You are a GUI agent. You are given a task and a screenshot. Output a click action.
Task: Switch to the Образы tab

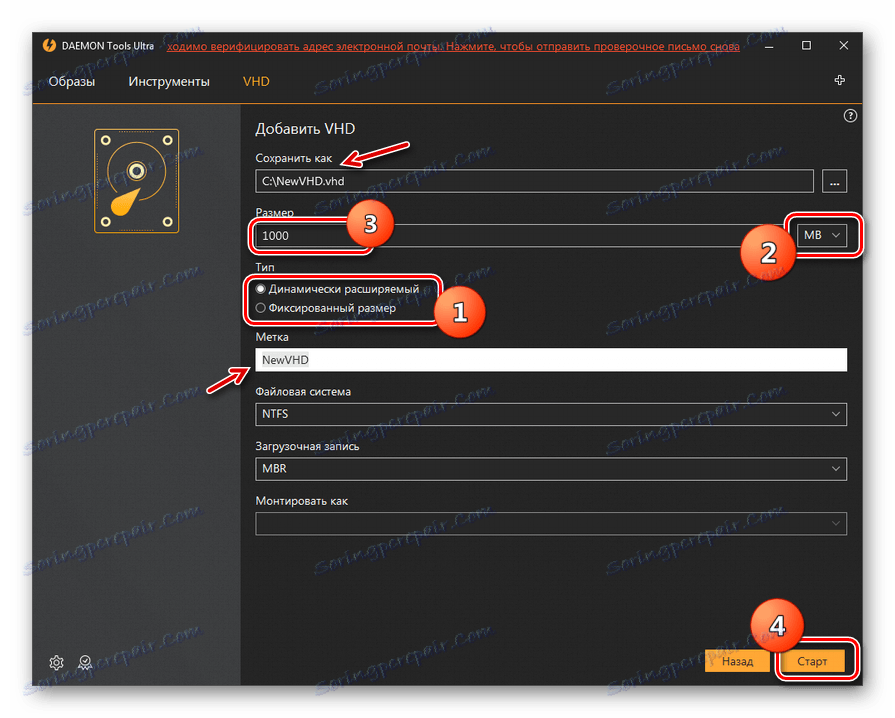tap(71, 82)
